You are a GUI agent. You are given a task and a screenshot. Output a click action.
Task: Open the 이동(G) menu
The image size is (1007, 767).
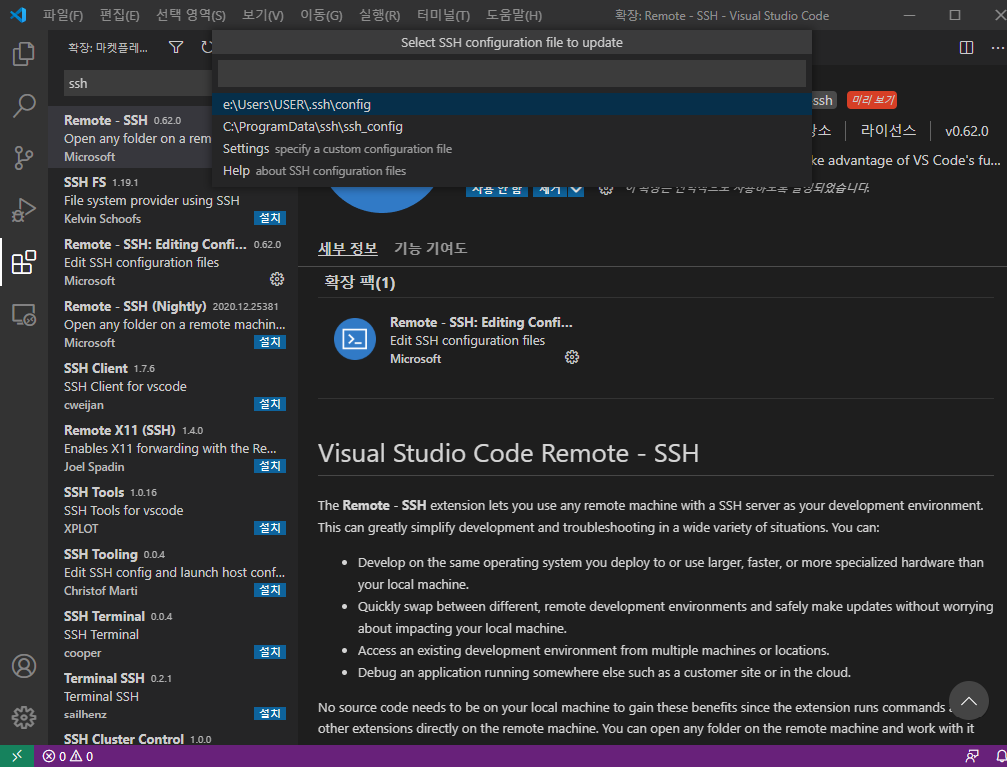click(x=321, y=15)
